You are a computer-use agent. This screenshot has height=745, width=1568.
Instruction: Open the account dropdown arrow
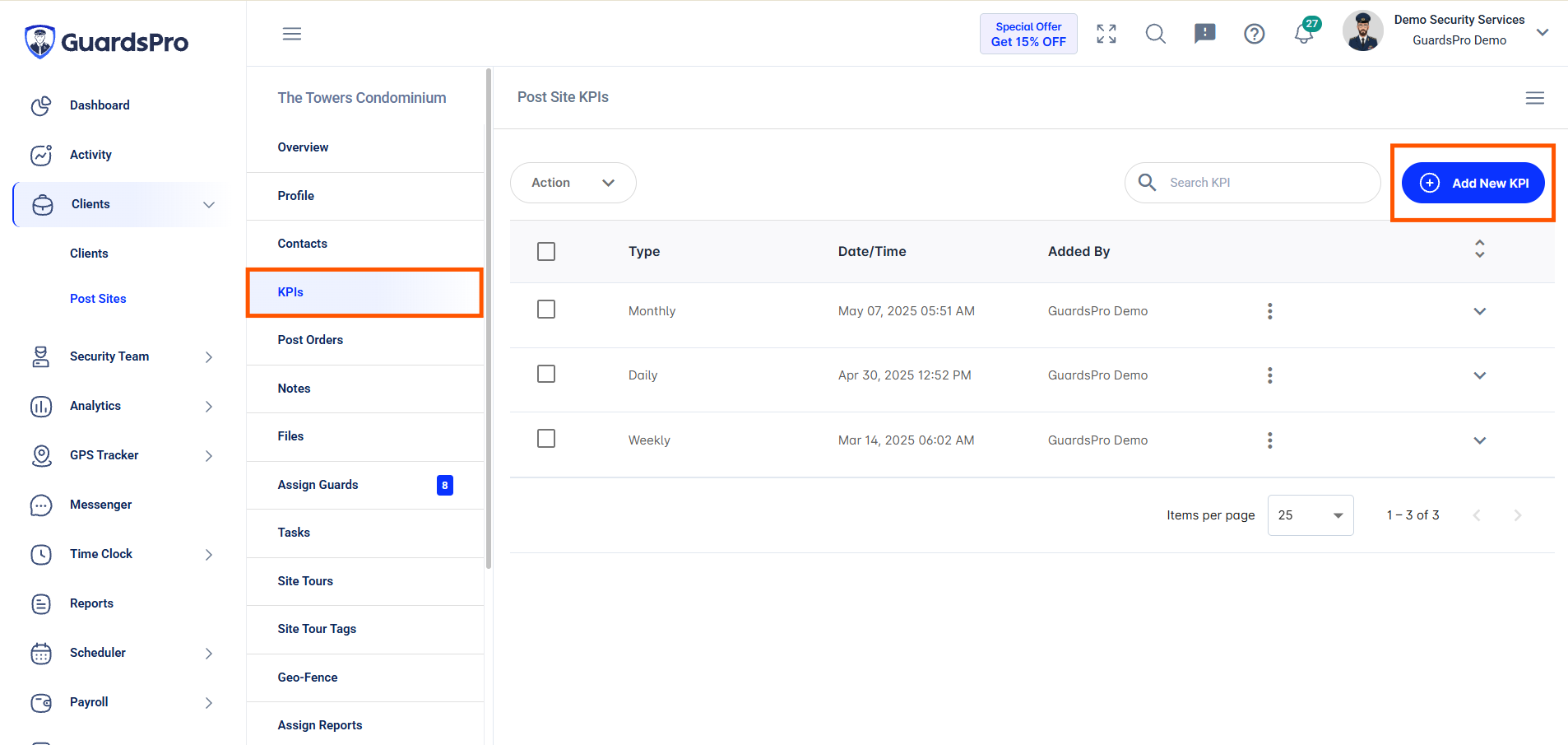pos(1543,32)
